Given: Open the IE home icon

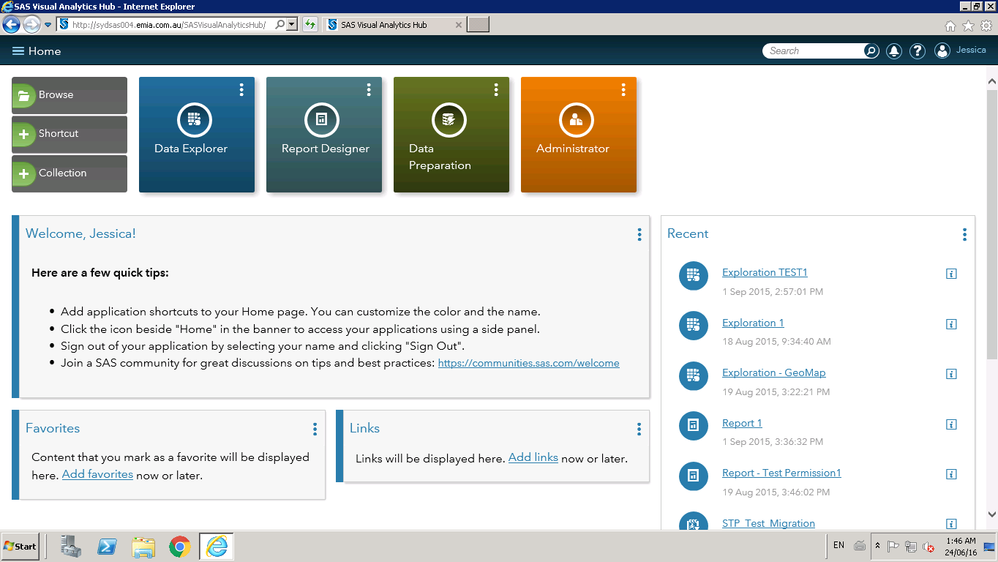Looking at the screenshot, I should [950, 26].
